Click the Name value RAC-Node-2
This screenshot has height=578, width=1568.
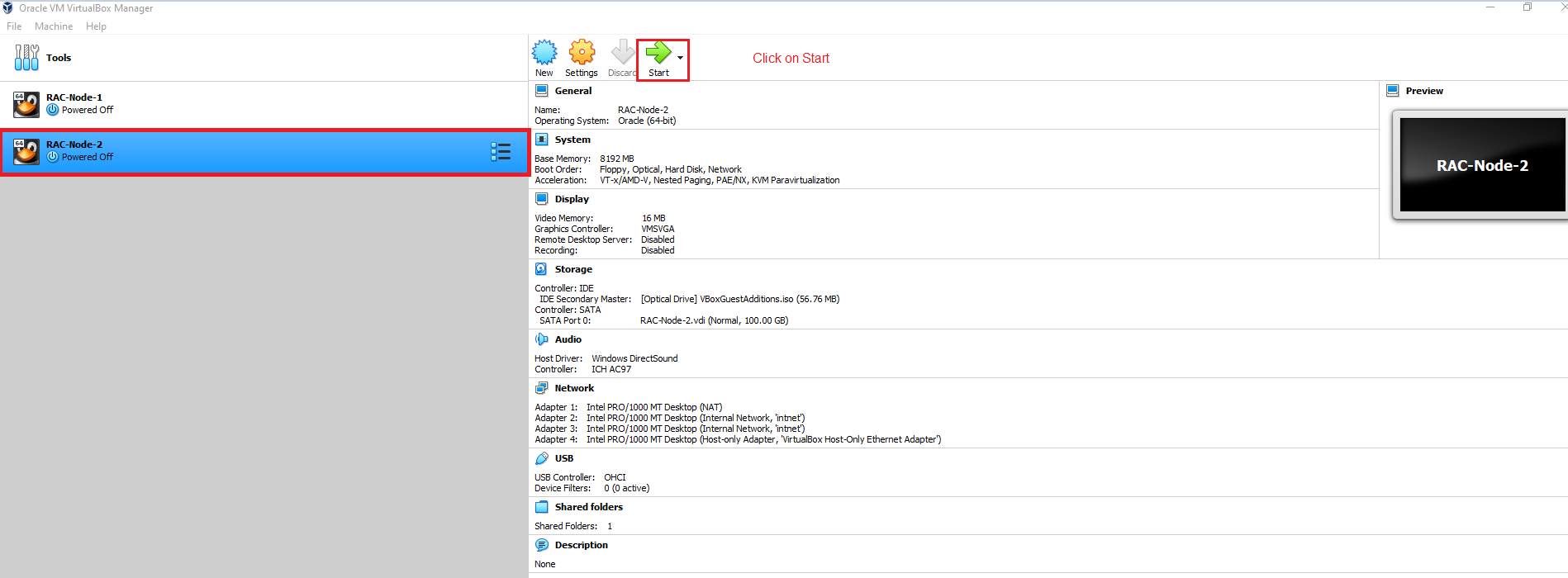[644, 110]
